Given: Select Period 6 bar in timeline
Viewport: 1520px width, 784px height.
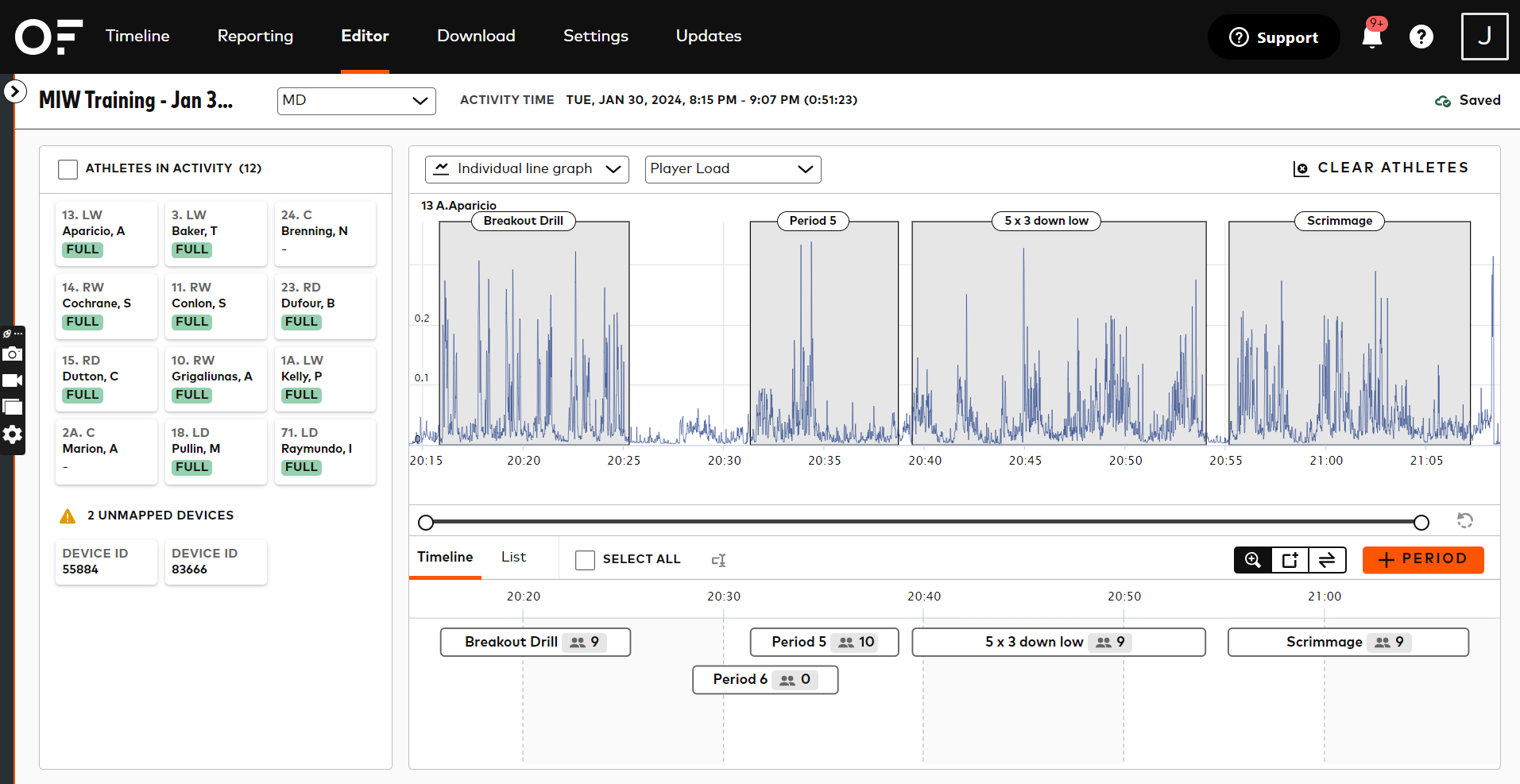Looking at the screenshot, I should pyautogui.click(x=765, y=680).
